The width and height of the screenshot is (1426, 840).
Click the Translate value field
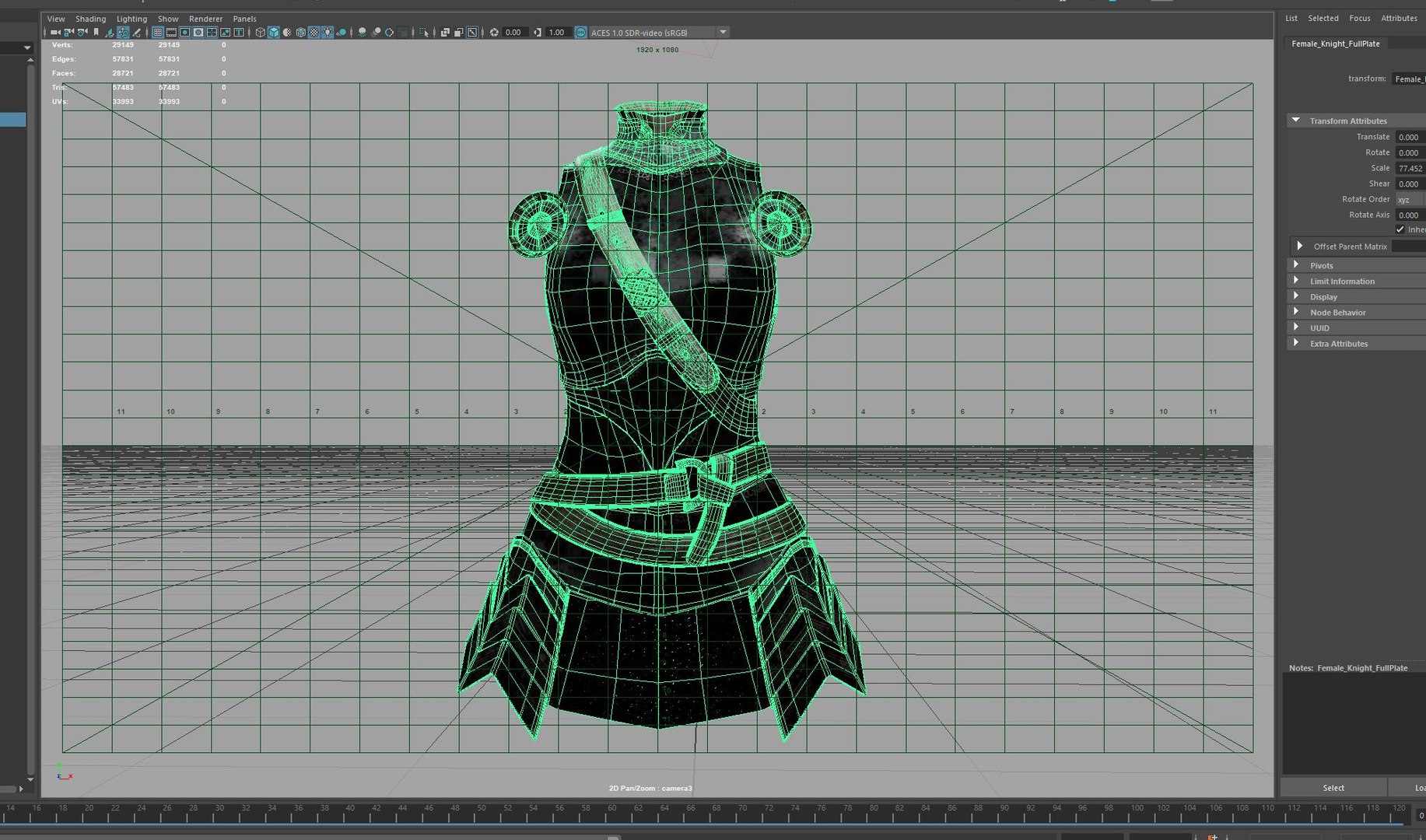click(1410, 137)
